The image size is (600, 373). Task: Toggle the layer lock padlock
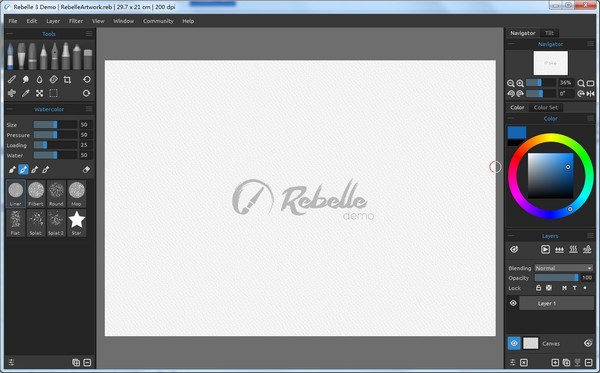point(538,288)
